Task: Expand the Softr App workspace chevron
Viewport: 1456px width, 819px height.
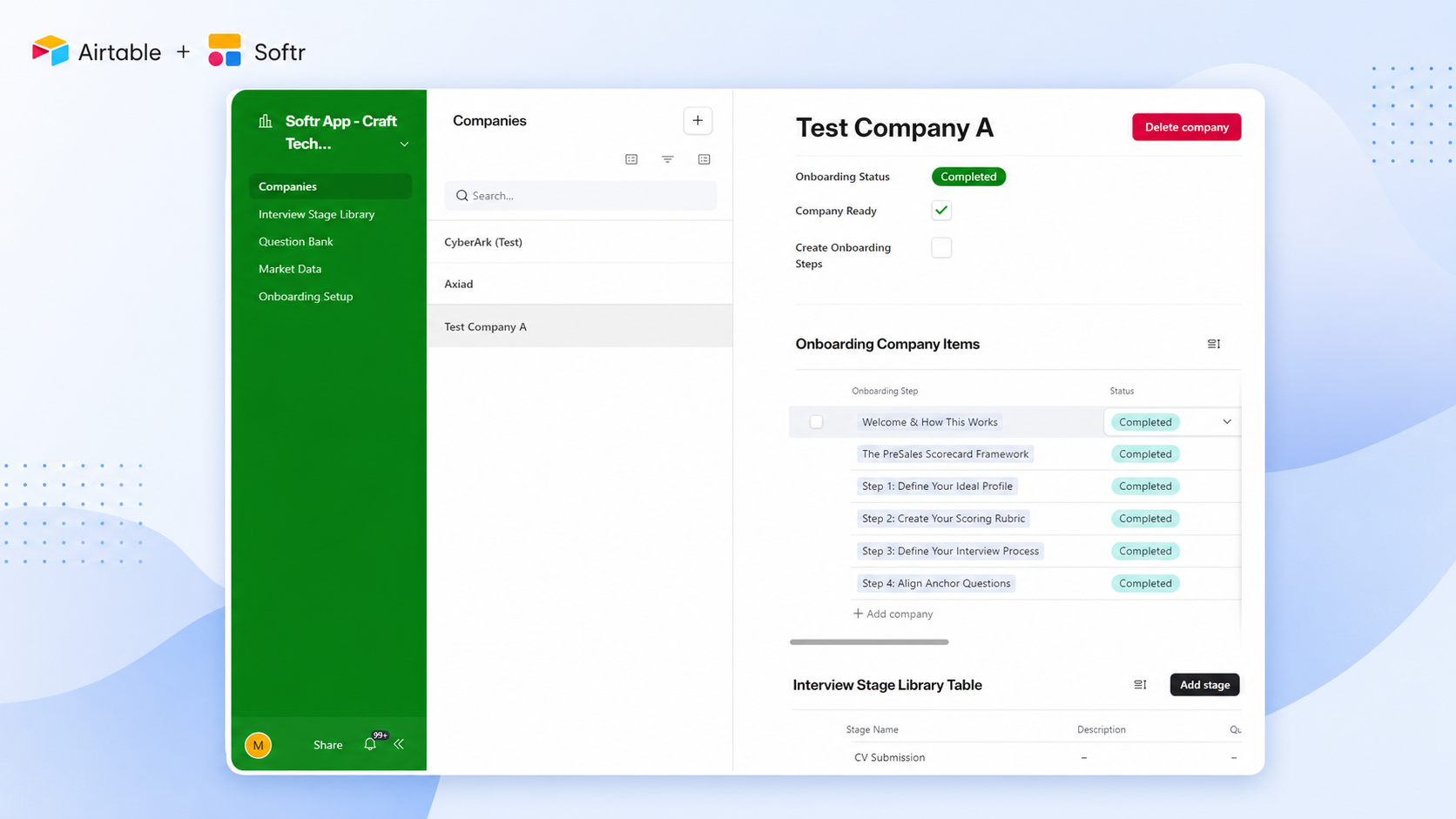Action: pos(404,144)
